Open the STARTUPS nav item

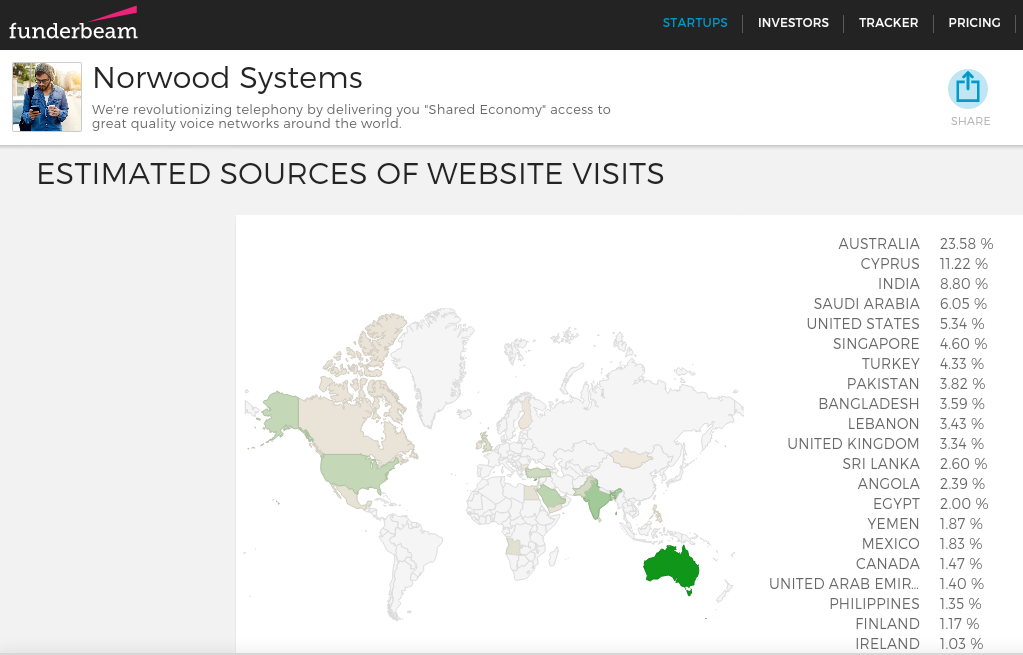point(695,23)
